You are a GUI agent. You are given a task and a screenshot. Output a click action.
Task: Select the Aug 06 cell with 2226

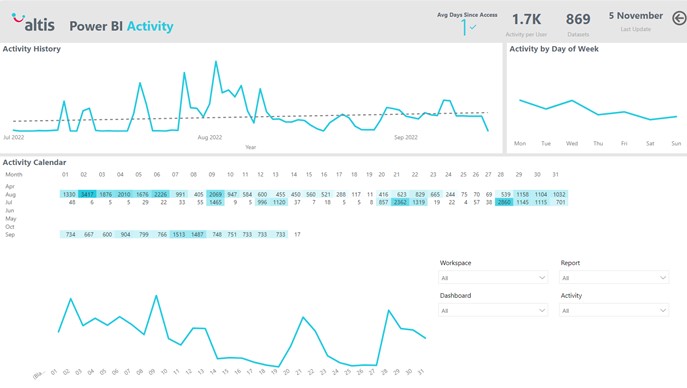point(160,194)
